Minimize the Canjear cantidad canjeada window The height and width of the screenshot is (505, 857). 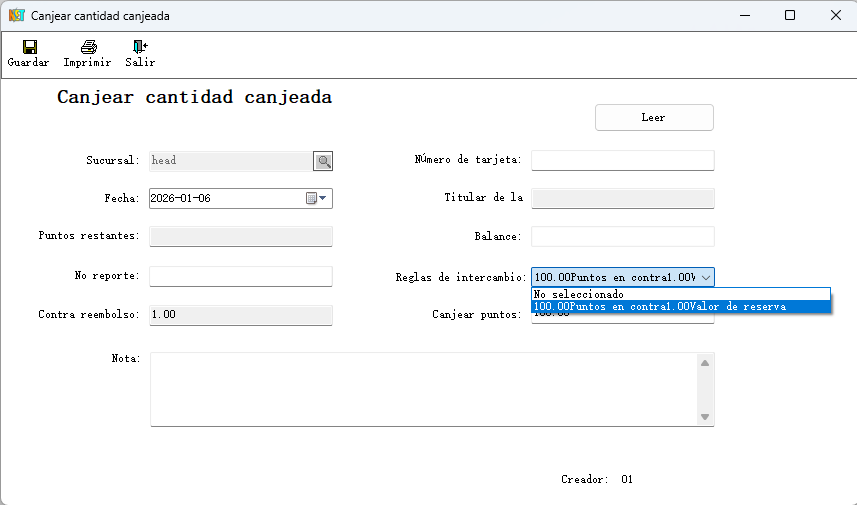click(x=744, y=16)
